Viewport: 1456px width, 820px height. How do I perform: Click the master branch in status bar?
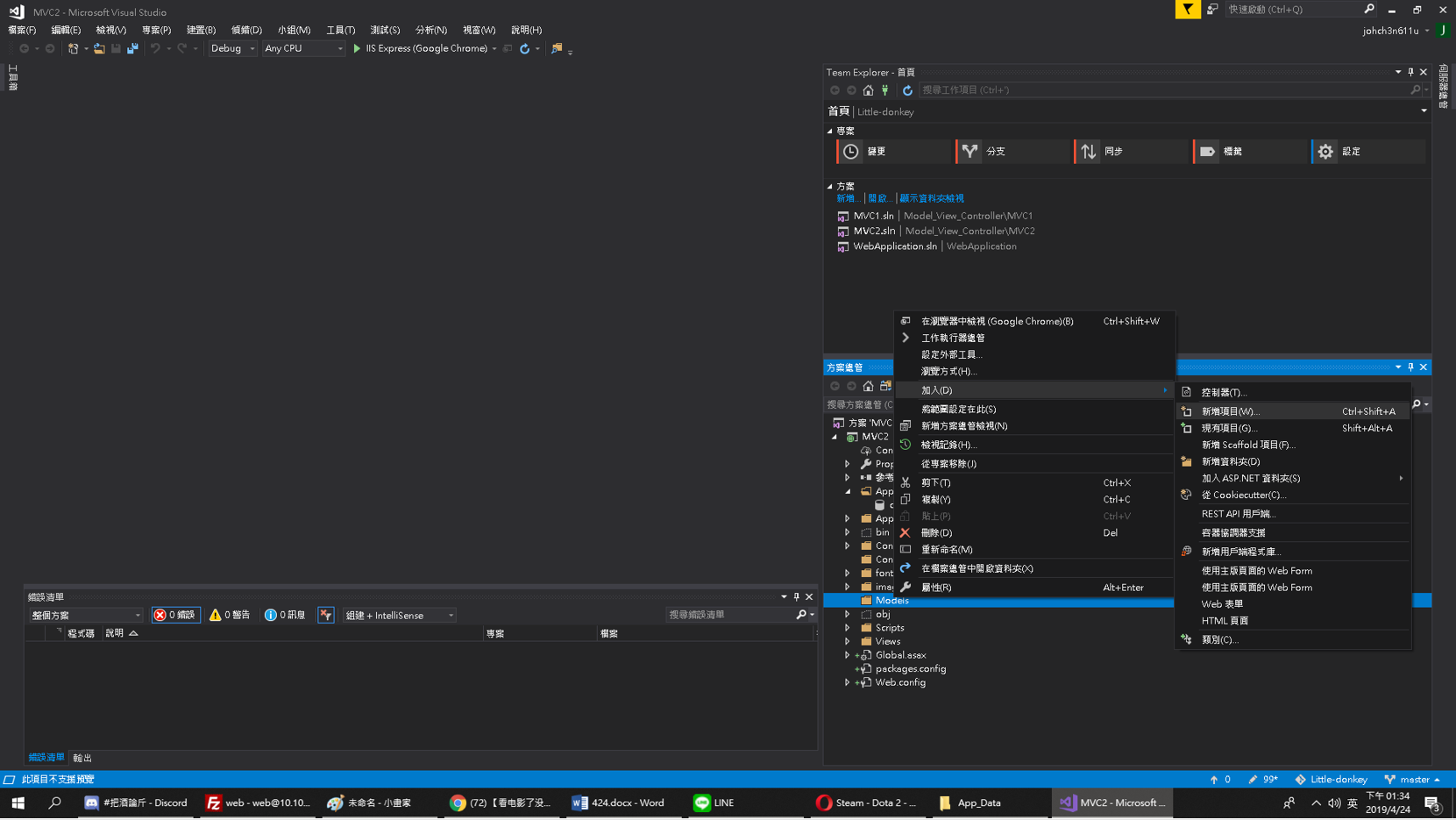pyautogui.click(x=1412, y=780)
